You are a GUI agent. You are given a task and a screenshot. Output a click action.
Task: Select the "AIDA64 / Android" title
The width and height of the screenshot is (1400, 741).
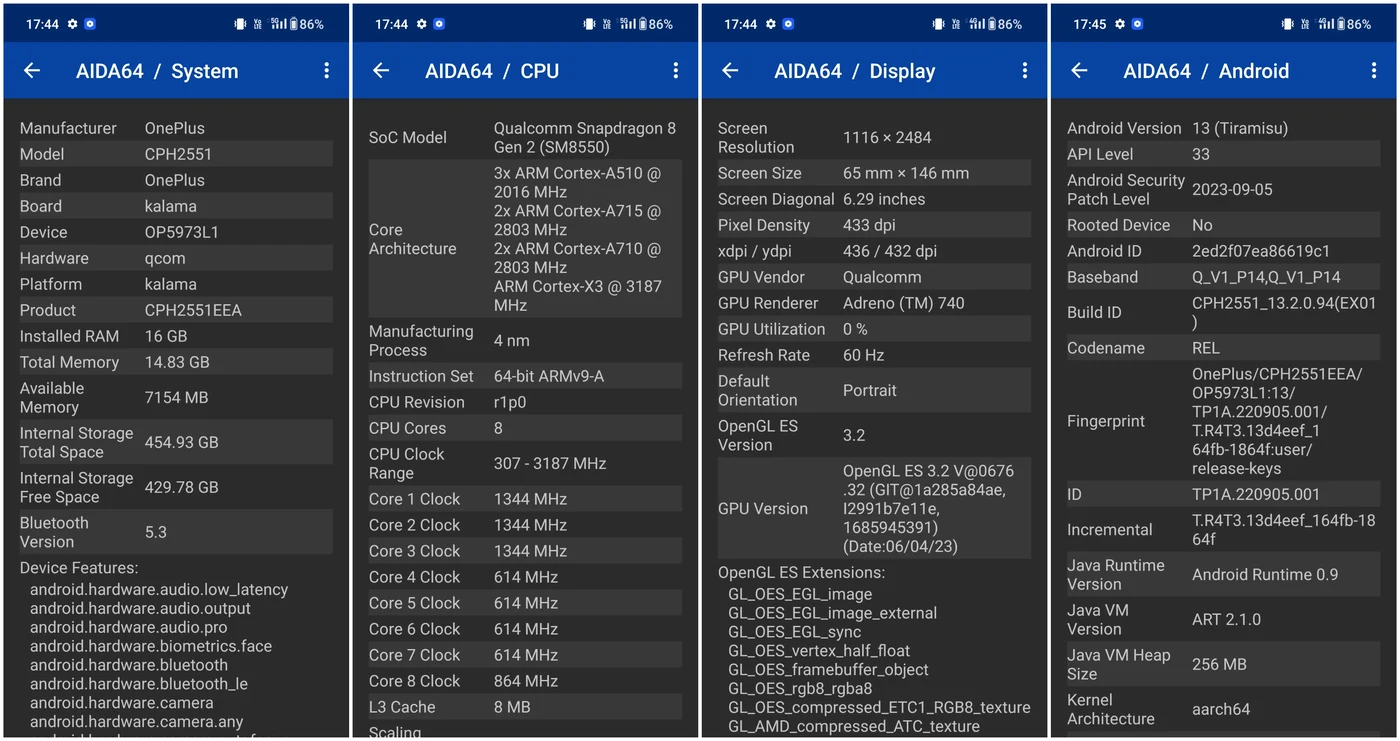coord(1206,71)
